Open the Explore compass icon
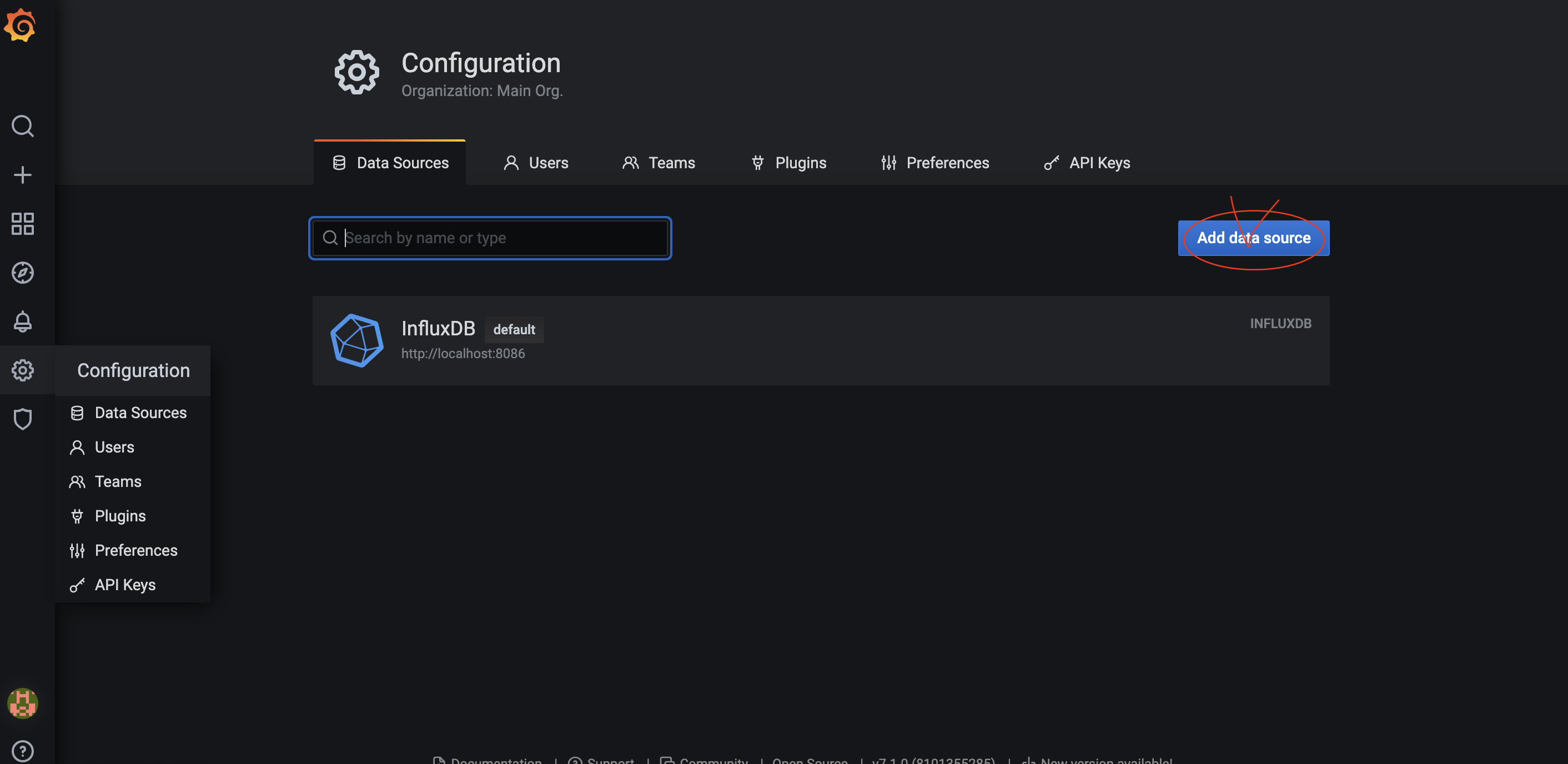1568x764 pixels. 23,273
